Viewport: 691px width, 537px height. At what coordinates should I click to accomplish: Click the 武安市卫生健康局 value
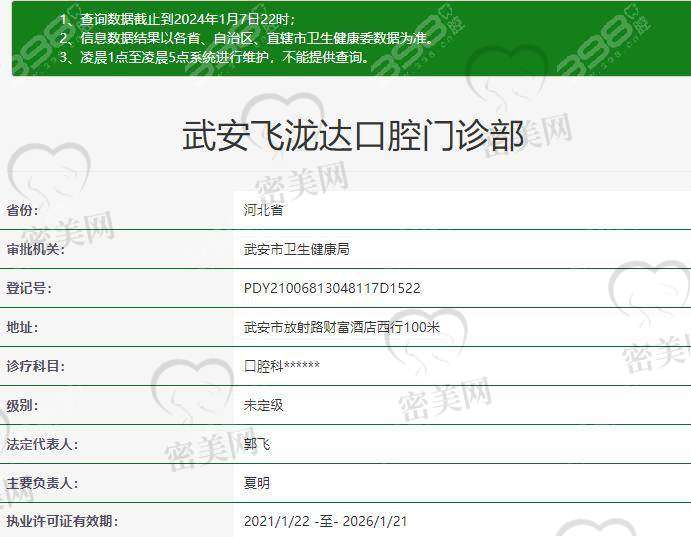(x=297, y=249)
